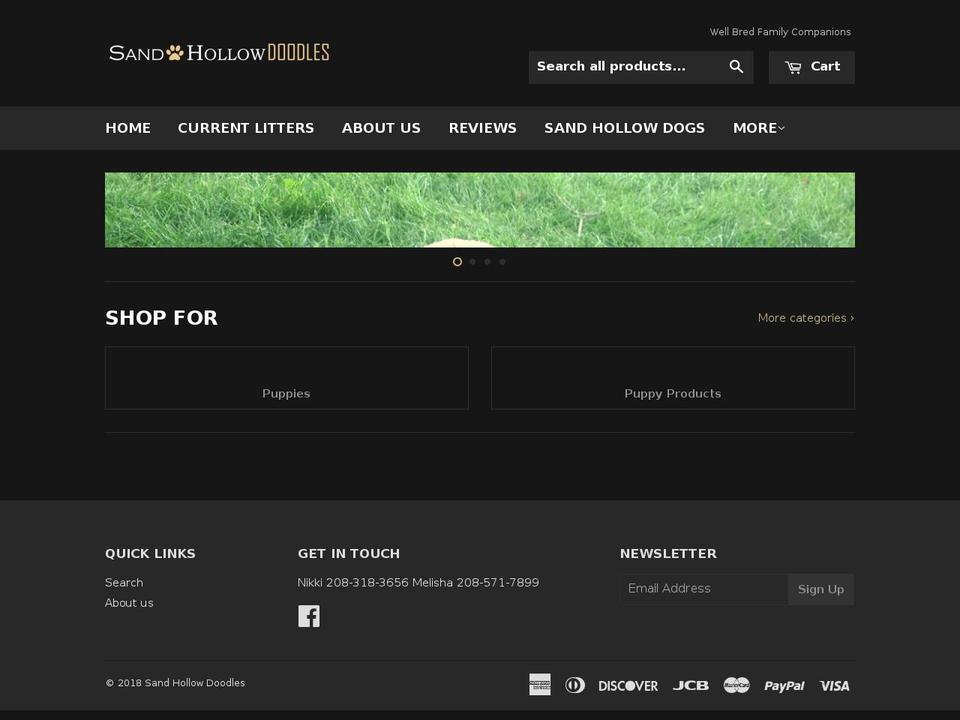Open the Cart button
Image resolution: width=960 pixels, height=720 pixels.
811,67
